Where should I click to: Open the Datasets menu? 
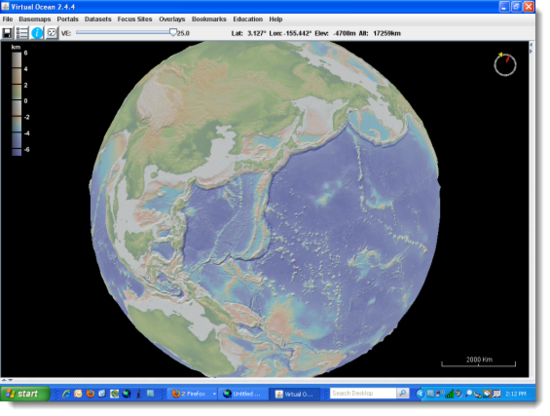(x=98, y=19)
